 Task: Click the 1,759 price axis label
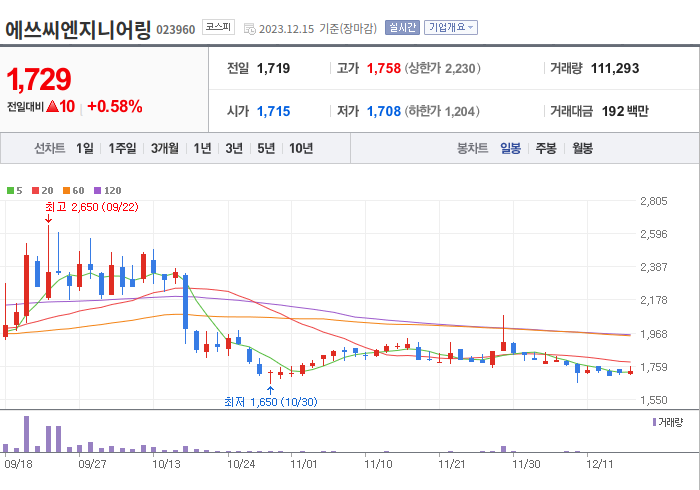click(654, 367)
